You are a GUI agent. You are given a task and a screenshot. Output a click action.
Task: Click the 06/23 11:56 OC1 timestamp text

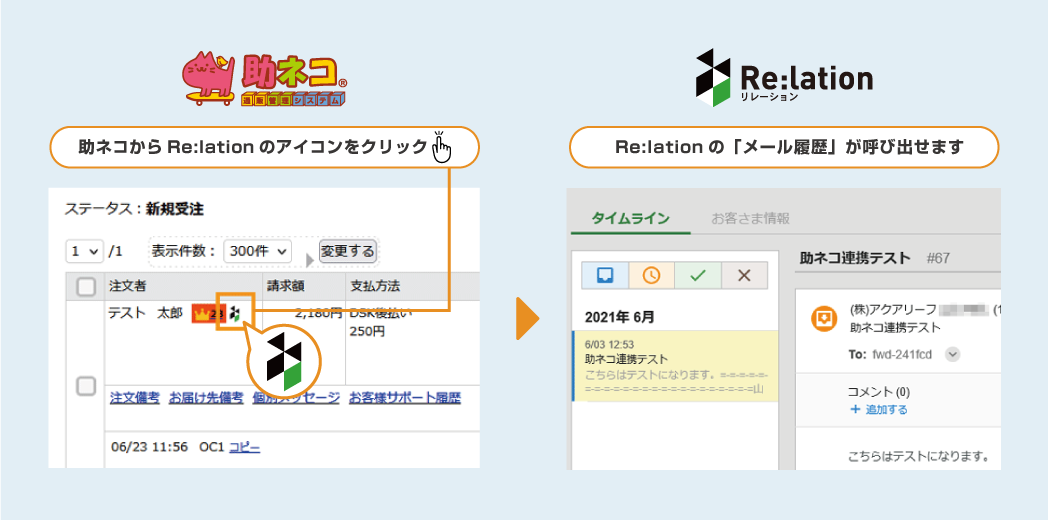click(167, 447)
